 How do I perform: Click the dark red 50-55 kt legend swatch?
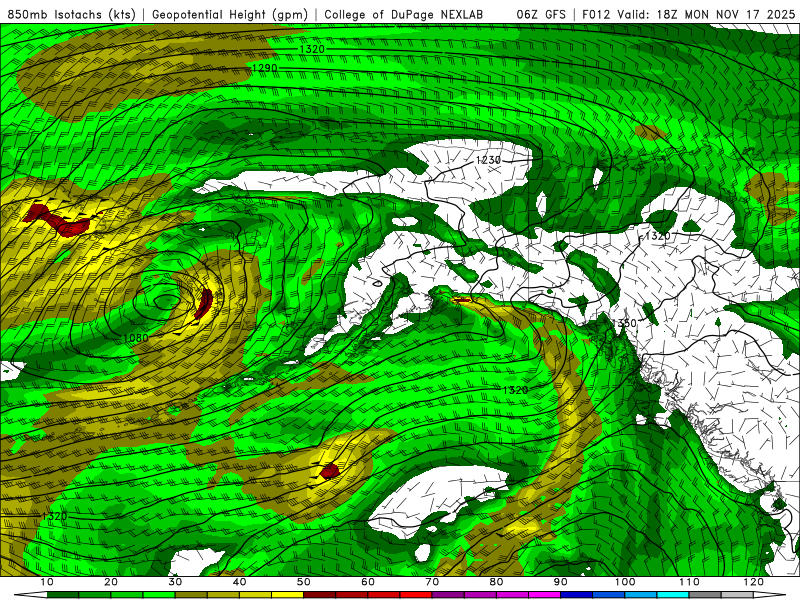pyautogui.click(x=319, y=595)
